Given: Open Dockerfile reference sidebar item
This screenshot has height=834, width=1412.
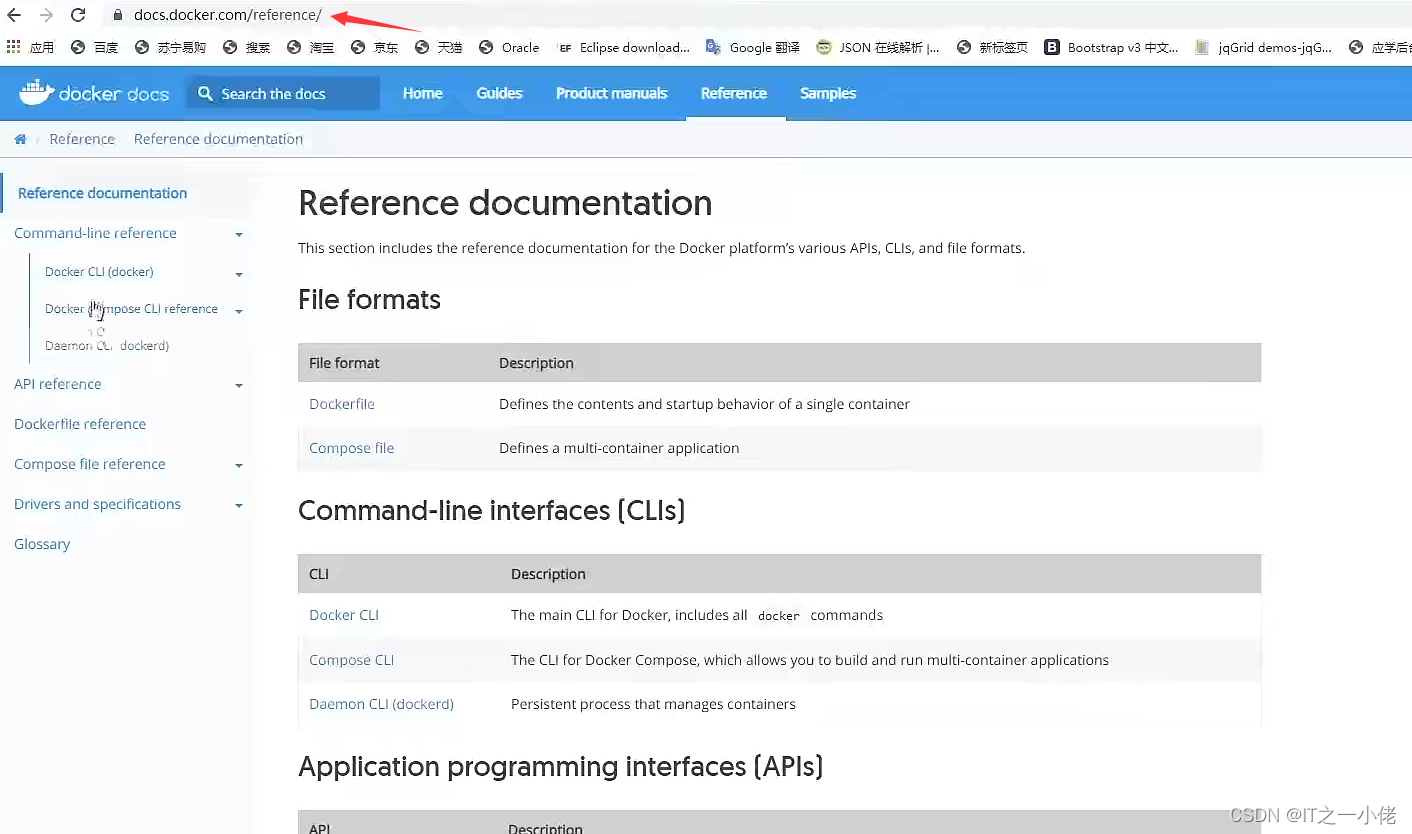Looking at the screenshot, I should click(80, 424).
